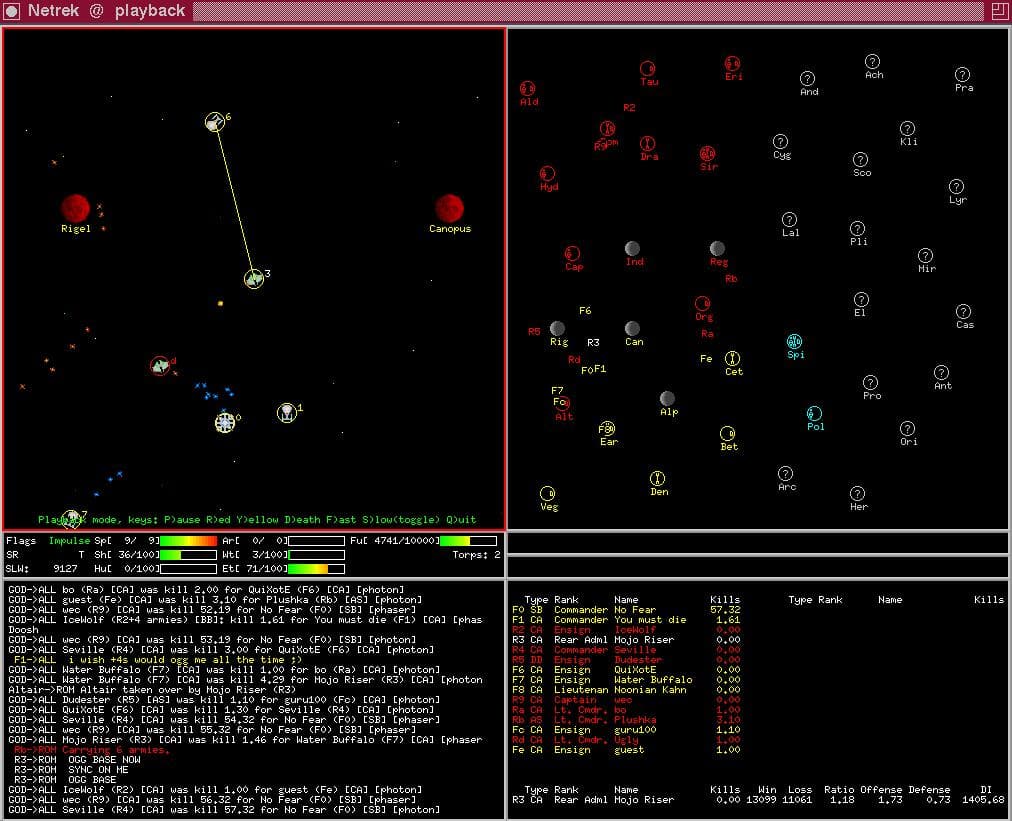Select Aldebaran planet icon on galaxy map
The height and width of the screenshot is (821, 1012).
pyautogui.click(x=527, y=88)
